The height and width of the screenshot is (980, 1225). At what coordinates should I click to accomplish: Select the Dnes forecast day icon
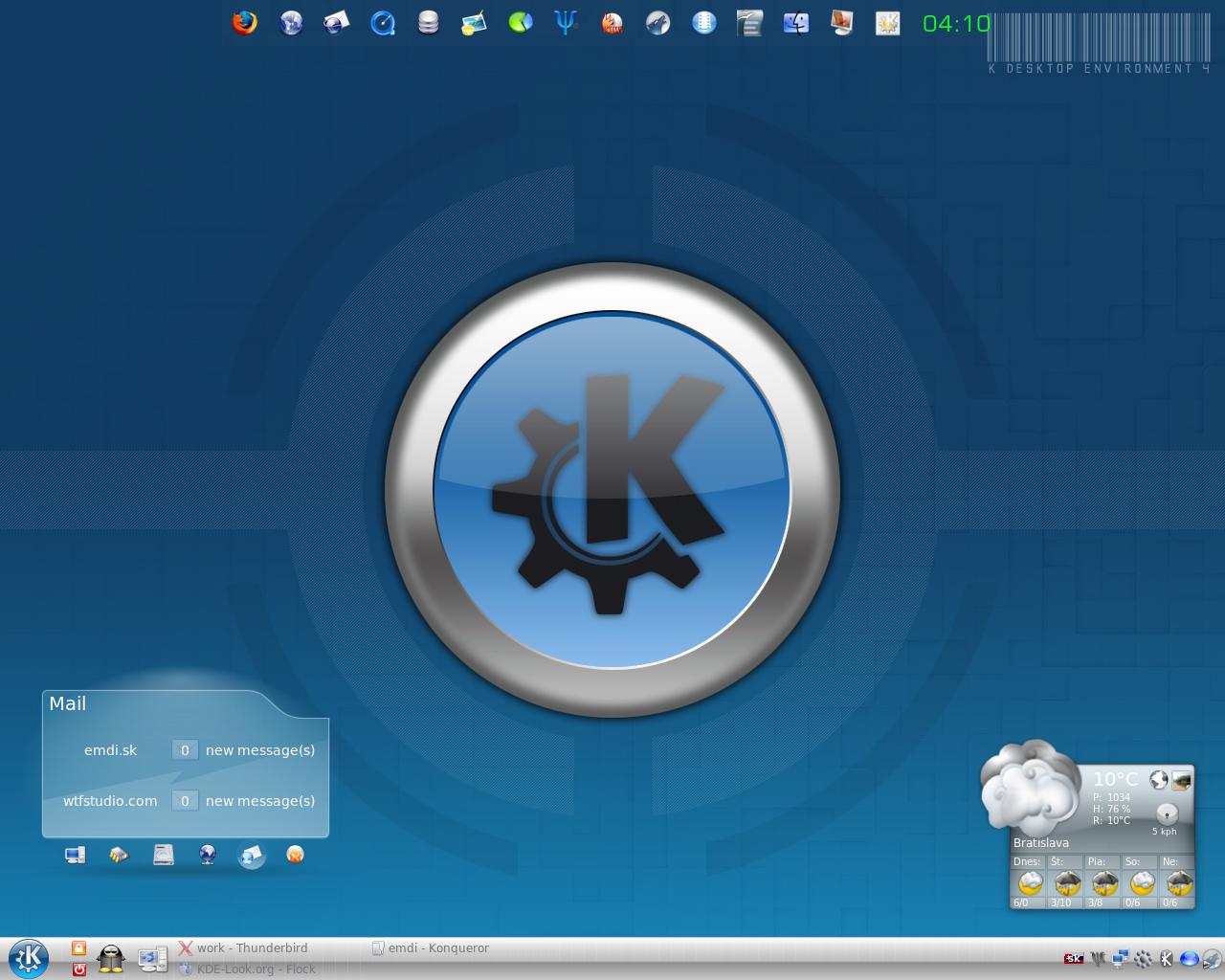[x=1030, y=882]
